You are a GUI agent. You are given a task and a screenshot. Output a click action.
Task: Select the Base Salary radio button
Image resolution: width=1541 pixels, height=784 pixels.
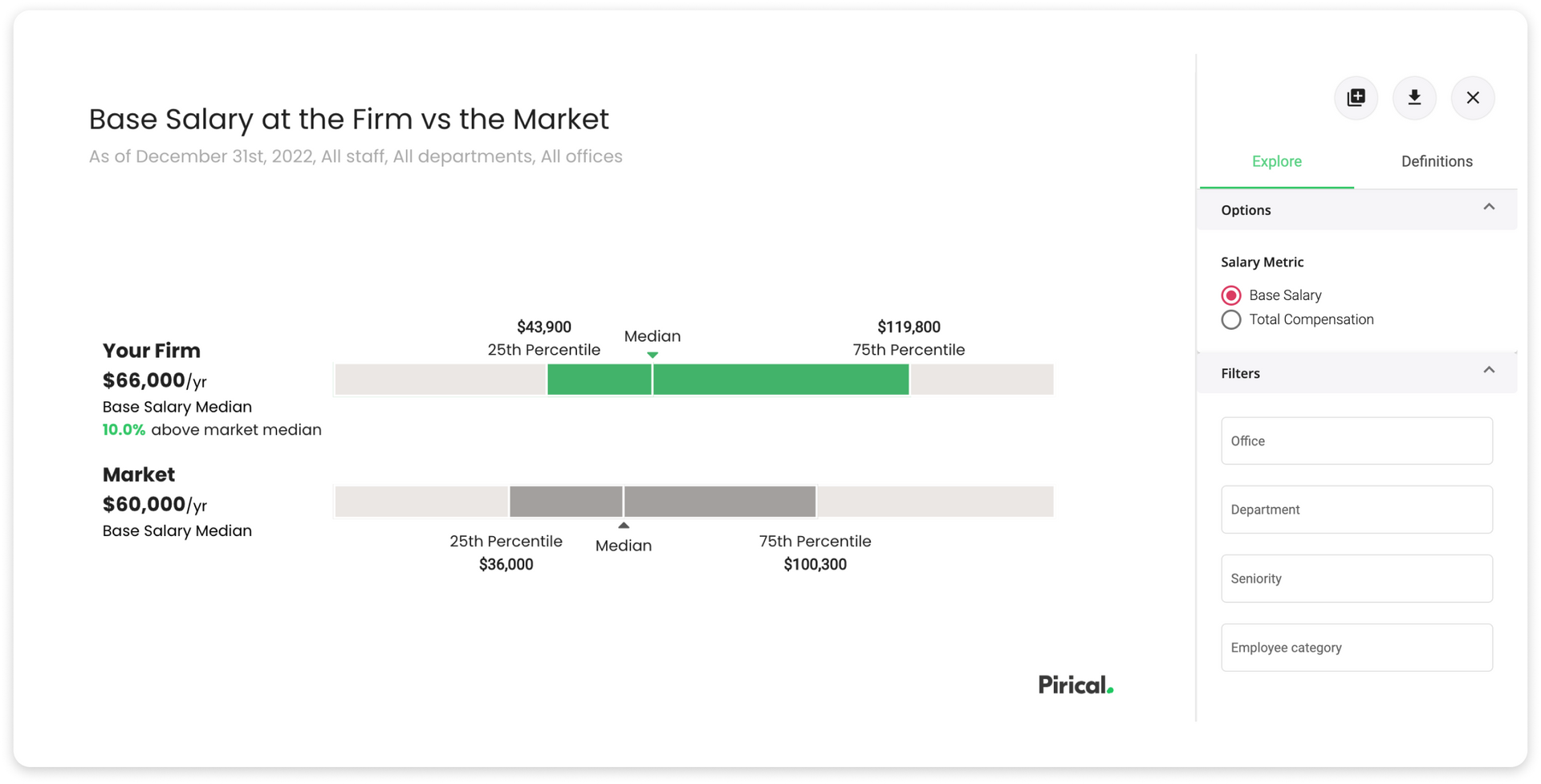1231,295
